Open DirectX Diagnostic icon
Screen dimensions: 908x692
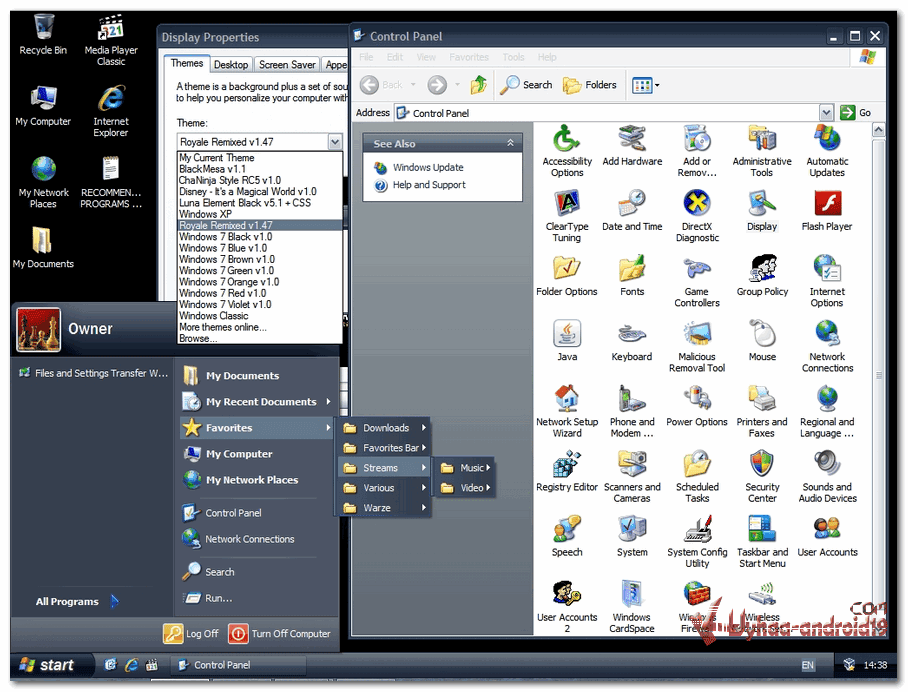697,217
